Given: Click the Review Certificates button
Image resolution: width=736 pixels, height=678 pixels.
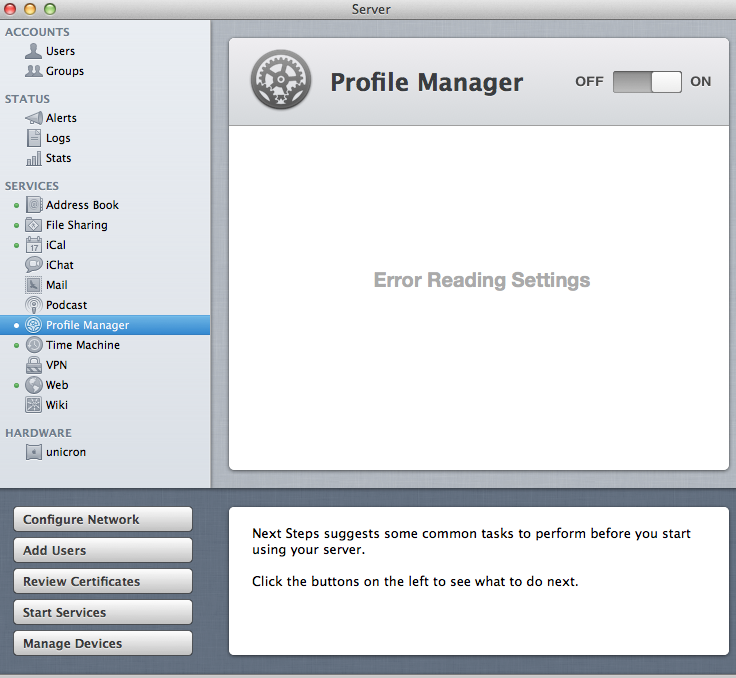Looking at the screenshot, I should pos(103,581).
